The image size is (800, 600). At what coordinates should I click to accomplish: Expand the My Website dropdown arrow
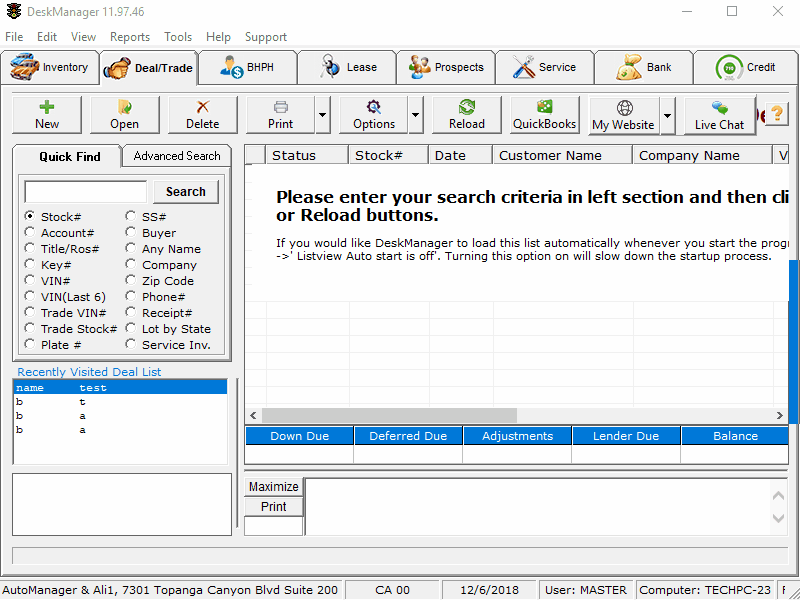click(x=667, y=116)
